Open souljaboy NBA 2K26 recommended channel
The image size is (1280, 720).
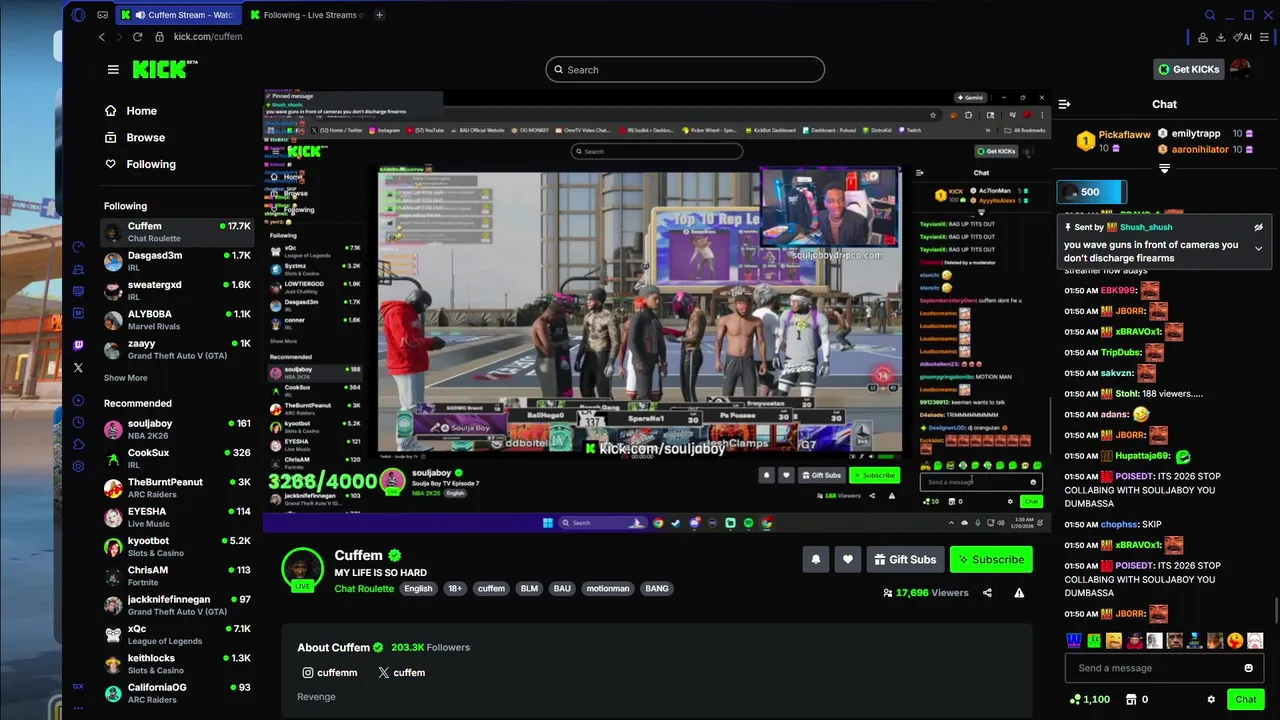pyautogui.click(x=178, y=429)
